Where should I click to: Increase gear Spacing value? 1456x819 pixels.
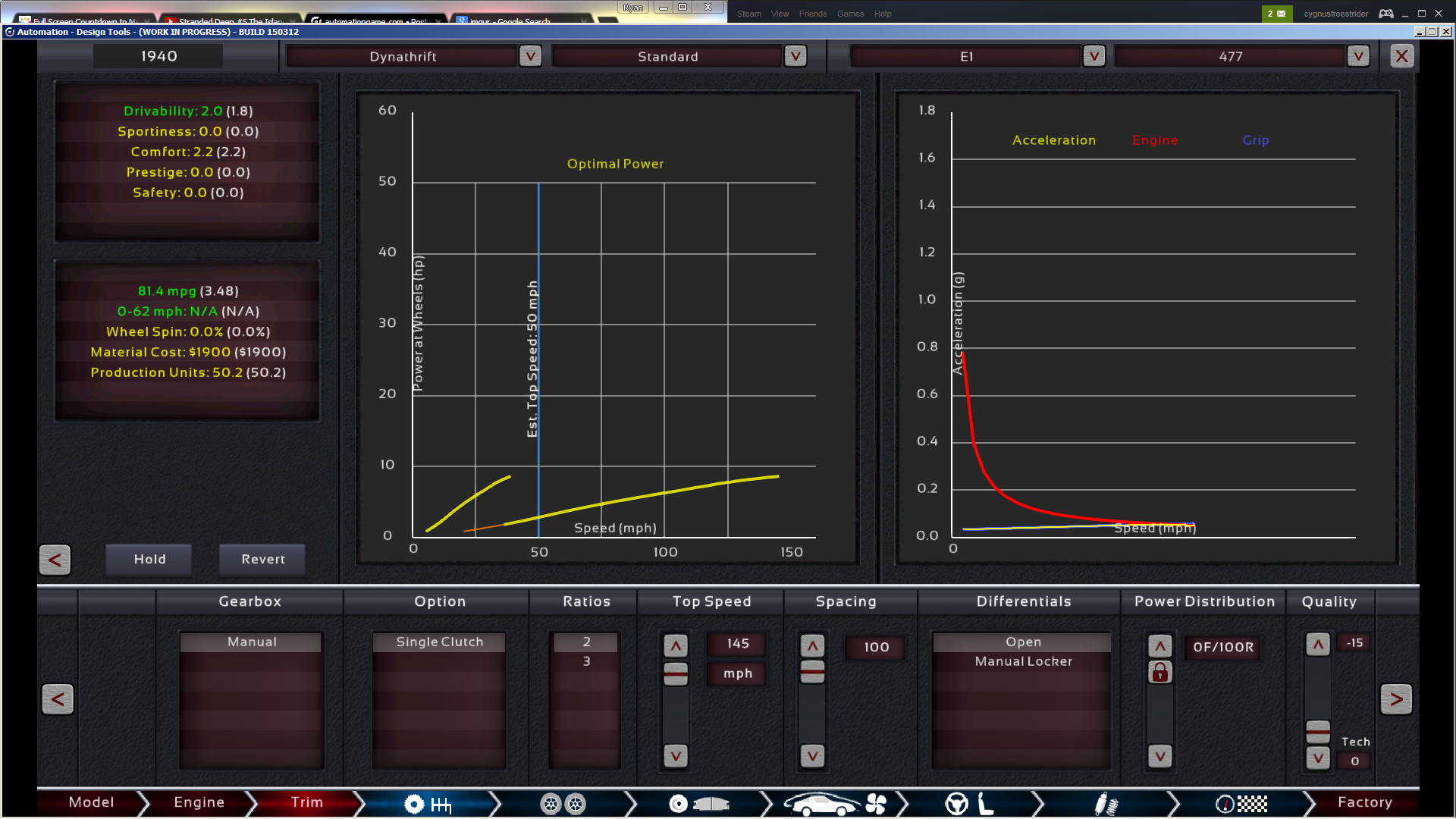click(812, 646)
